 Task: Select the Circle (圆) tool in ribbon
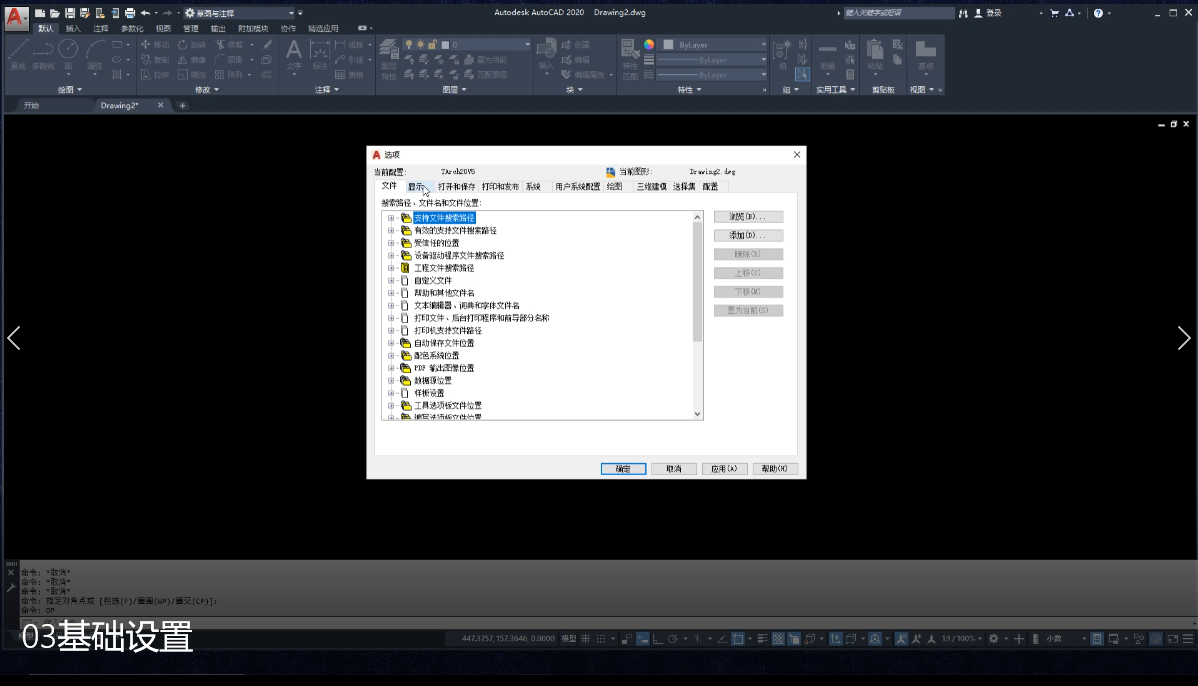click(68, 52)
